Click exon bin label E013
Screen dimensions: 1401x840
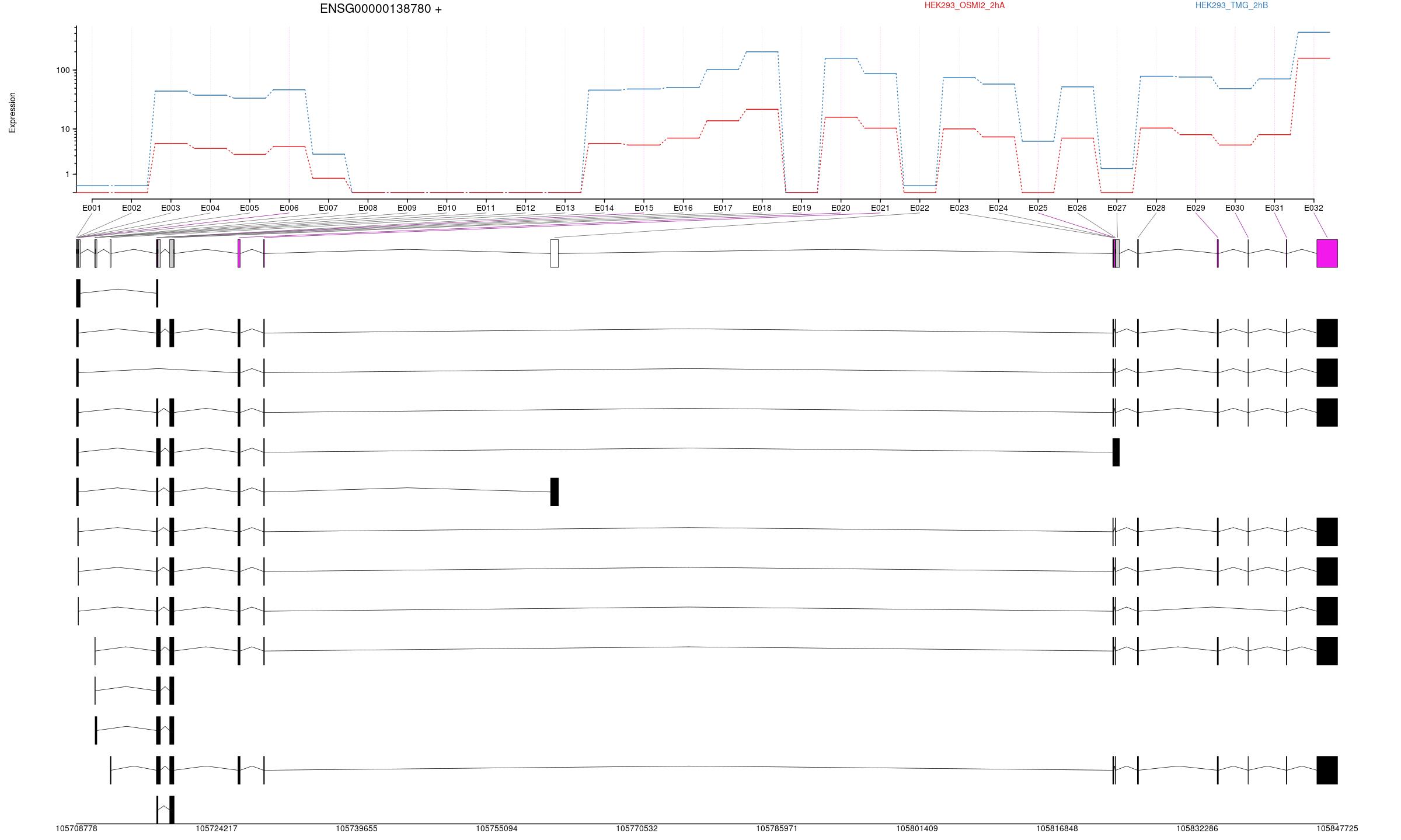click(x=565, y=208)
